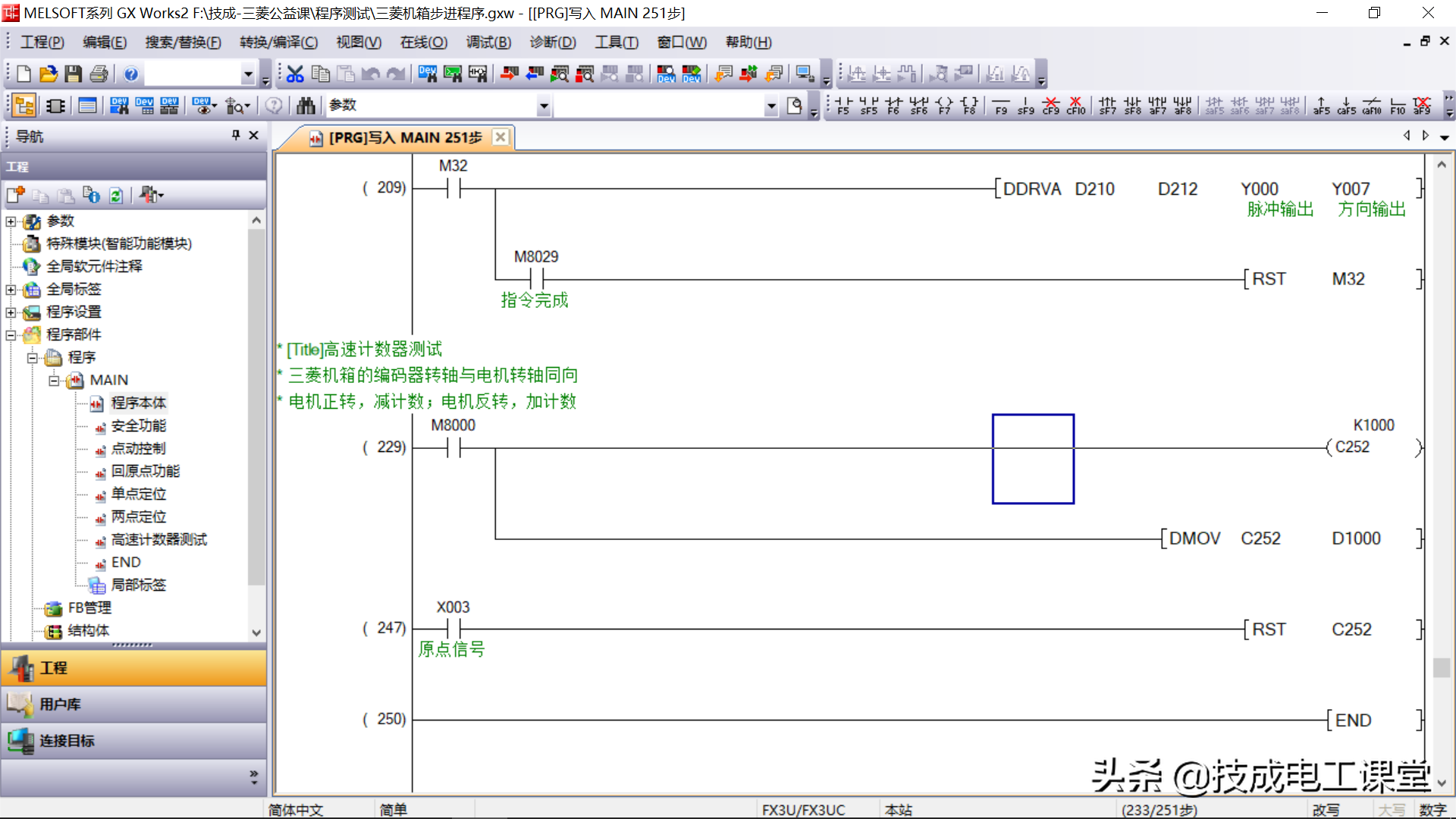Insert normally open contact F5
This screenshot has width=1456, height=819.
[x=843, y=105]
